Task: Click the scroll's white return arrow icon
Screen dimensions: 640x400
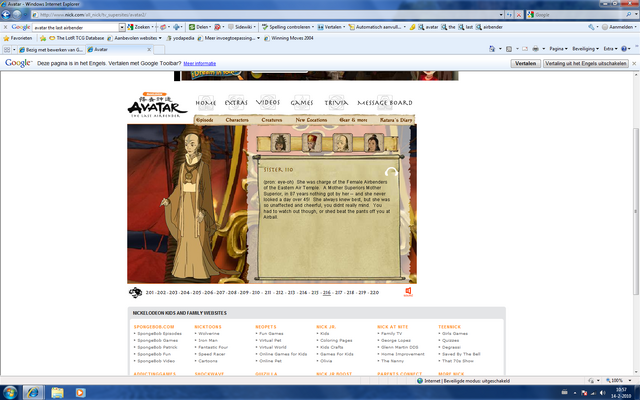Action: coord(391,171)
